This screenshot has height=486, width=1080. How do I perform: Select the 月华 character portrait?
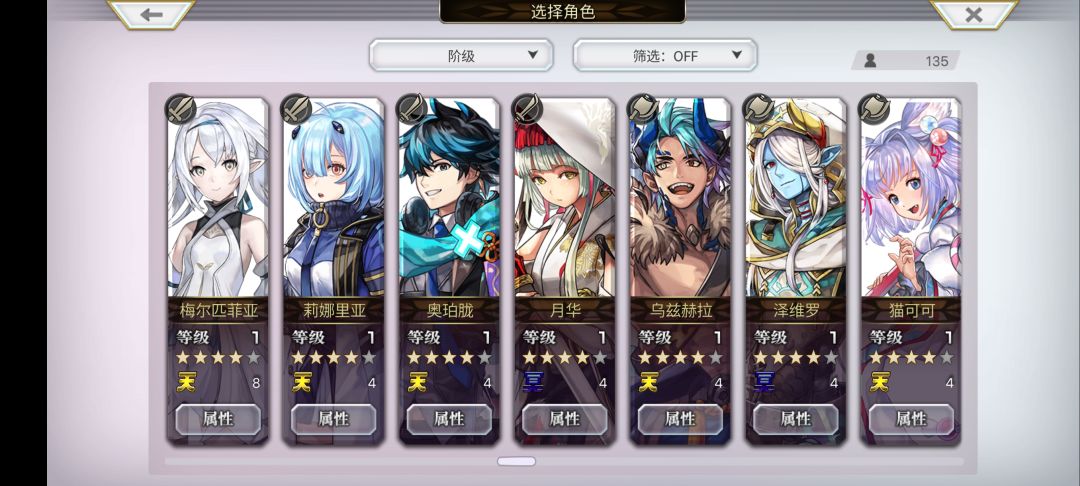[x=565, y=198]
